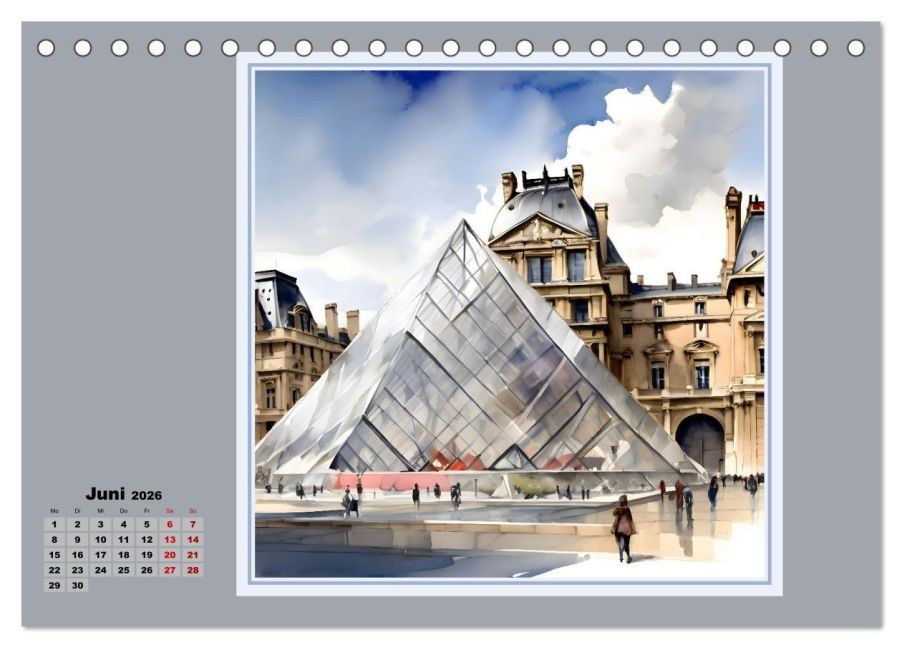Screen dimensions: 902x648
Task: Select day 30 in the June calendar
Action: click(x=78, y=585)
